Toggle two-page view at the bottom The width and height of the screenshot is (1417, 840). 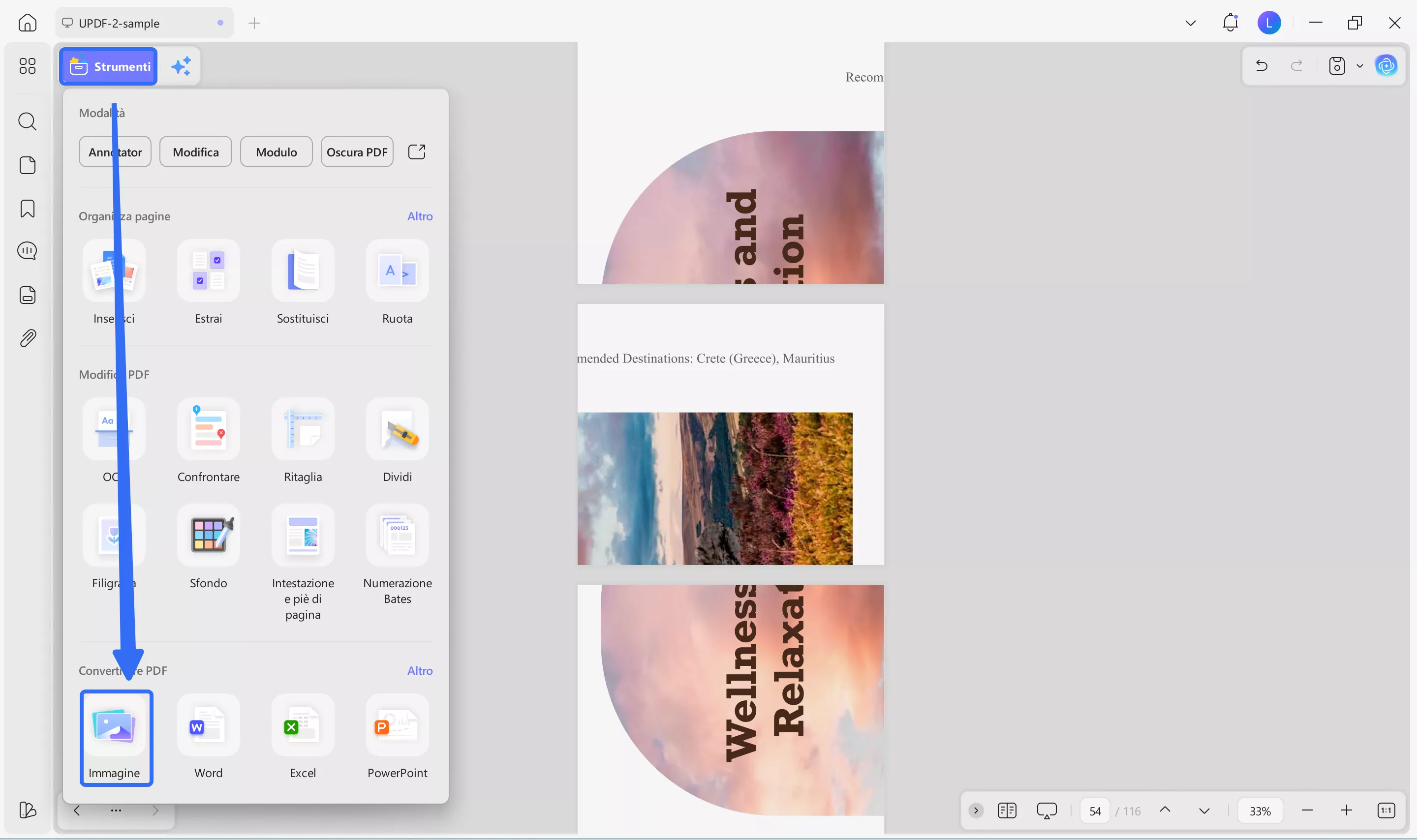pos(1007,810)
